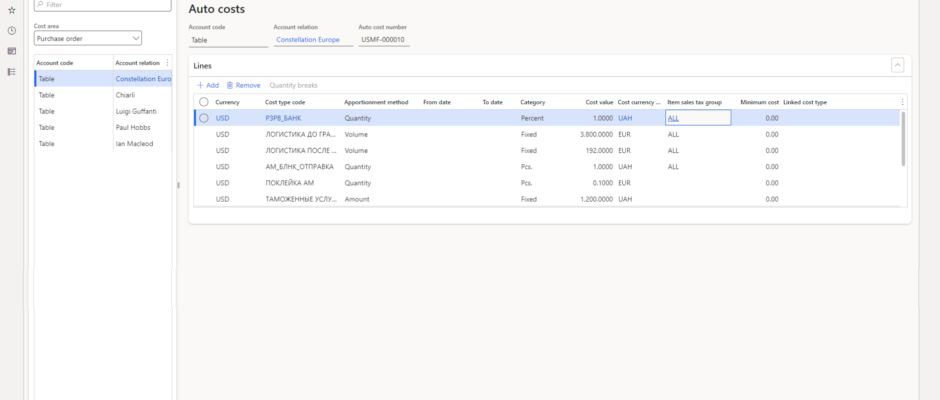Click the Amount apportionment method cell
Image resolution: width=940 pixels, height=400 pixels.
click(x=357, y=199)
